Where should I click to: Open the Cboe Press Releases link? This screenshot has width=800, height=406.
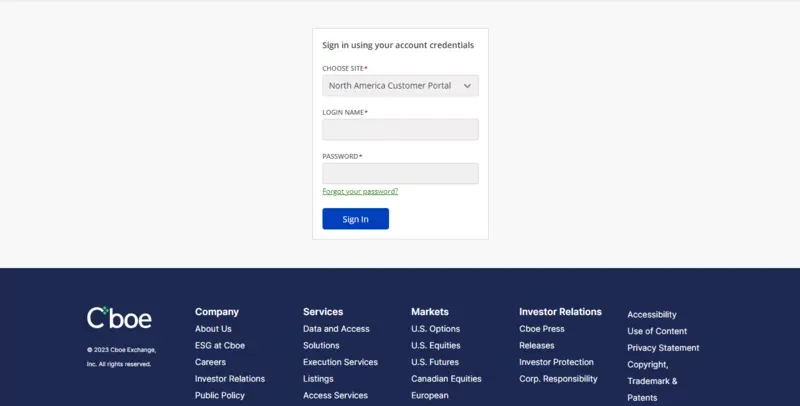(x=542, y=337)
